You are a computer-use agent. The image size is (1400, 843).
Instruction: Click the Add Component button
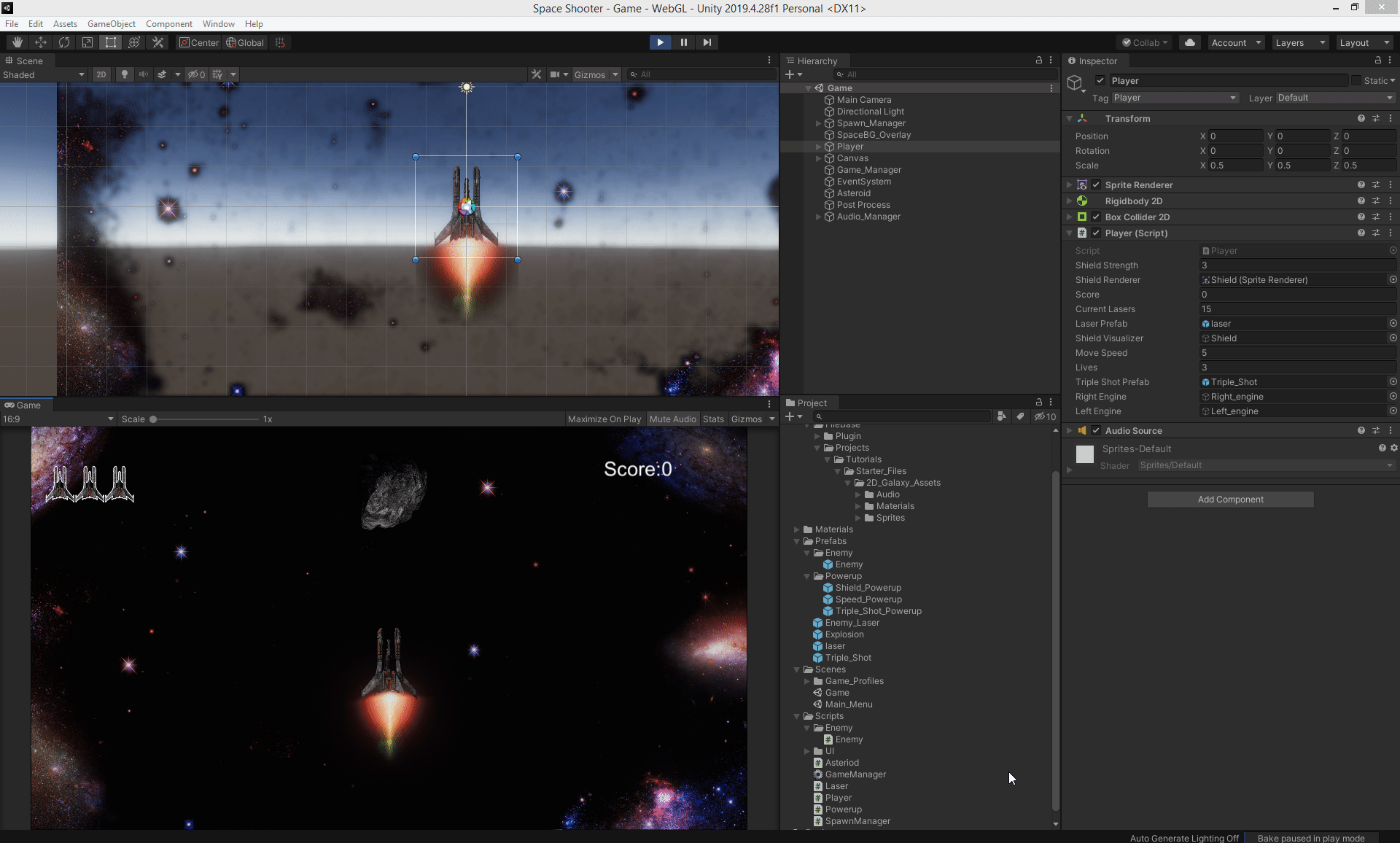point(1230,500)
